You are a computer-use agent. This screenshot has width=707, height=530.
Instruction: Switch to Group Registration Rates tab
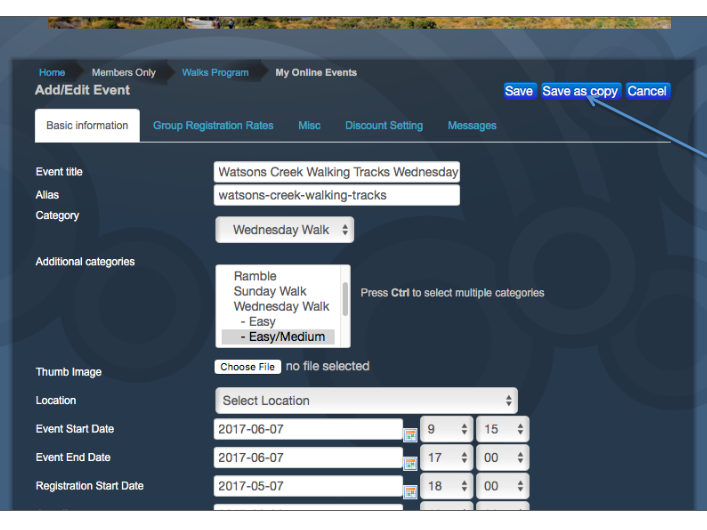click(213, 126)
